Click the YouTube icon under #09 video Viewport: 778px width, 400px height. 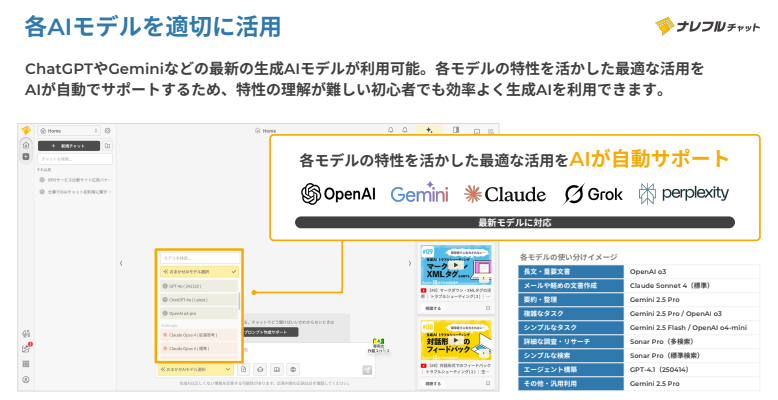tap(423, 290)
